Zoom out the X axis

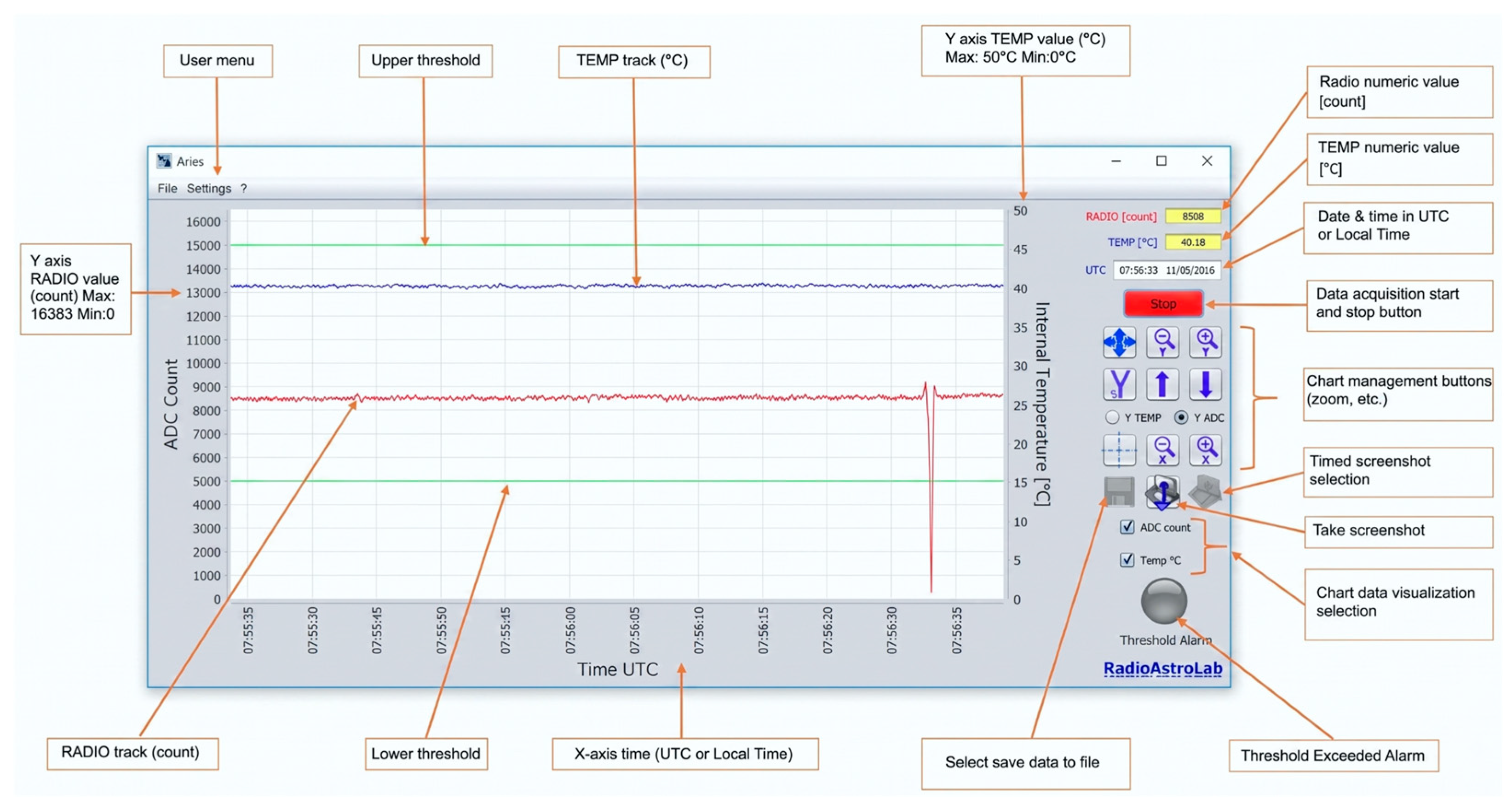(x=1162, y=450)
